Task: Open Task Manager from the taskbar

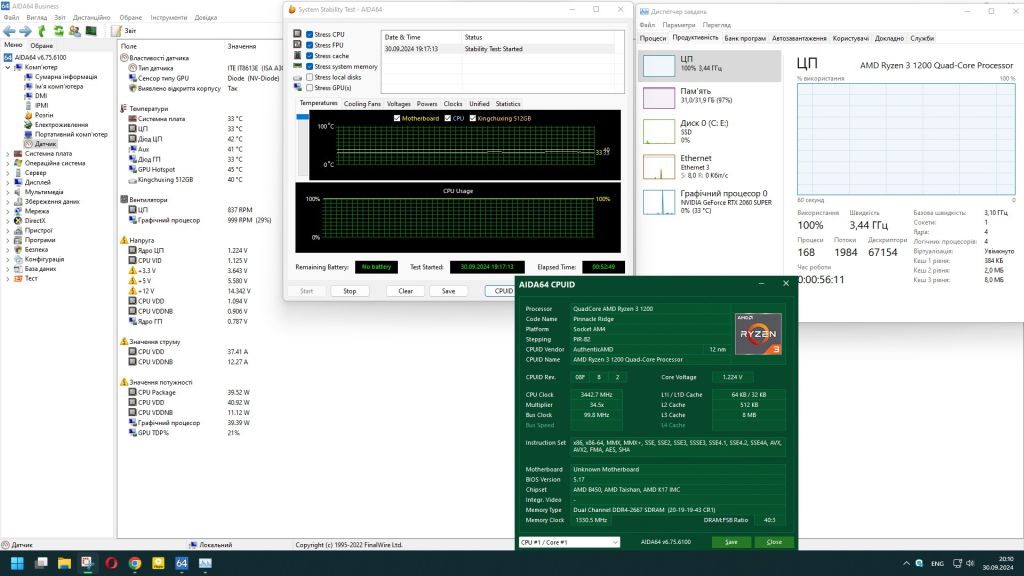Action: coord(205,563)
